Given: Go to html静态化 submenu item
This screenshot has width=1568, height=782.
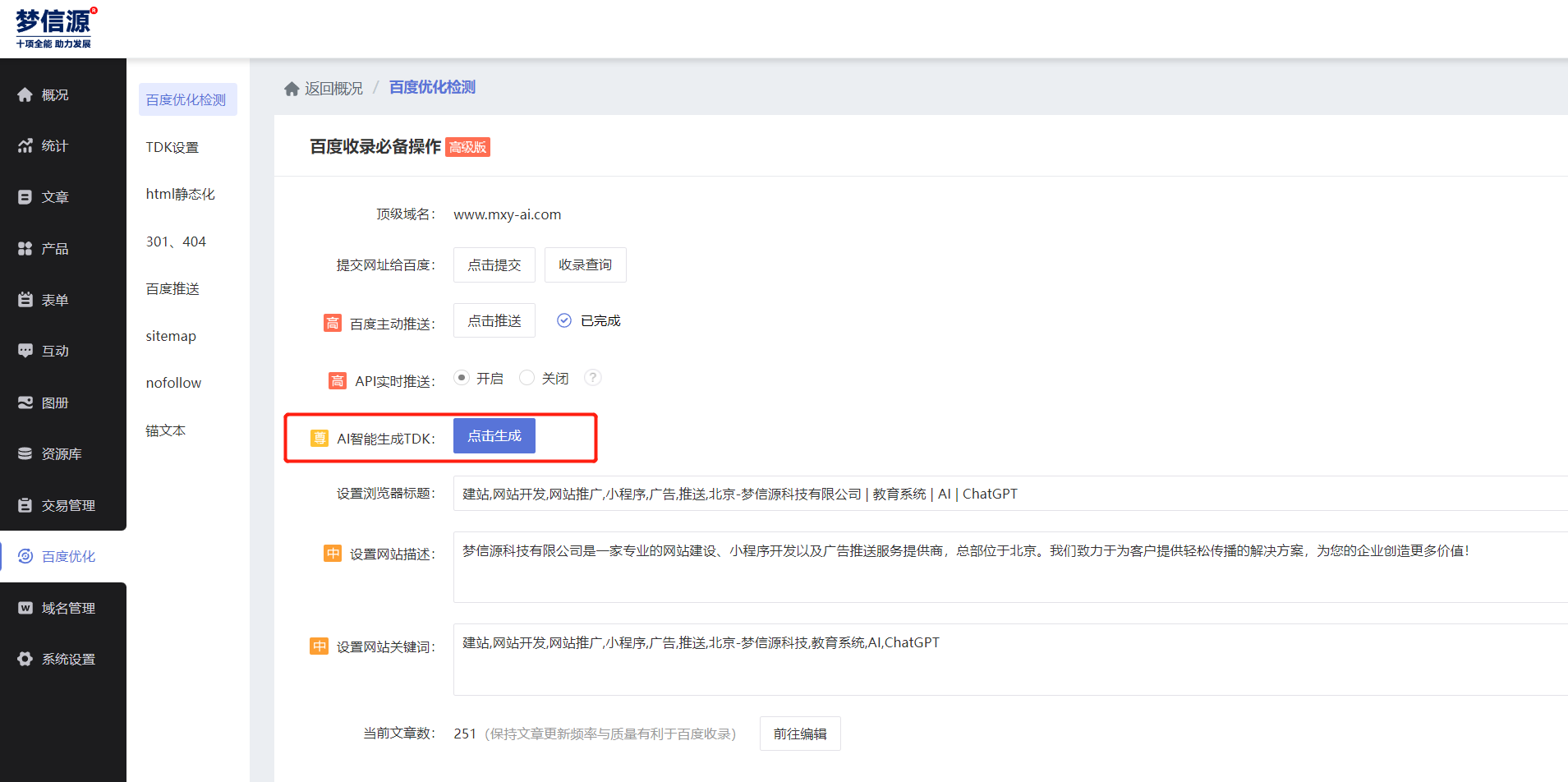Looking at the screenshot, I should tap(181, 194).
